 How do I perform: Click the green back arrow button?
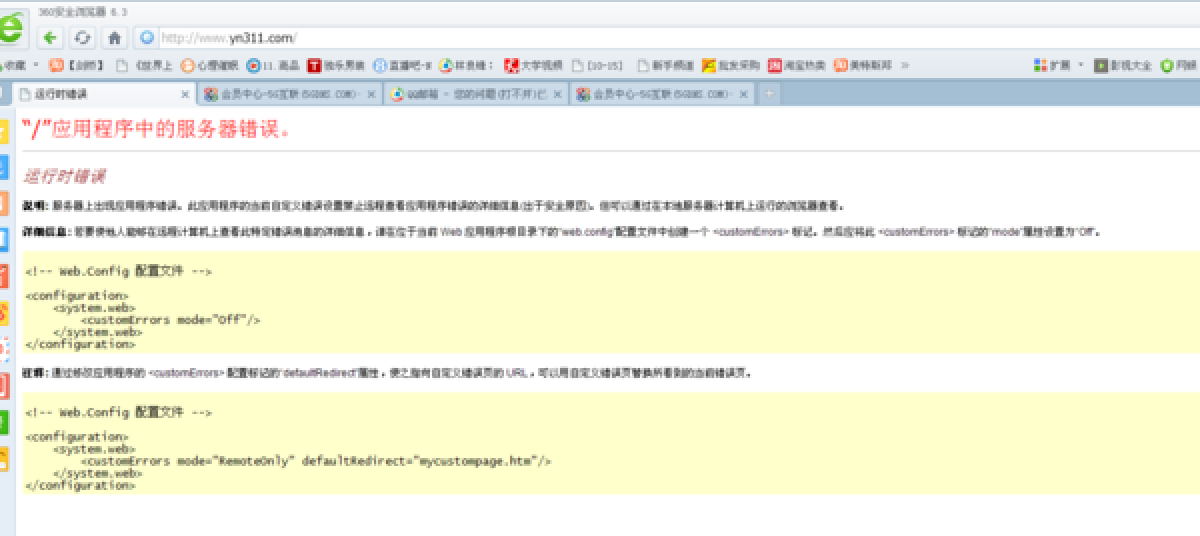(50, 38)
